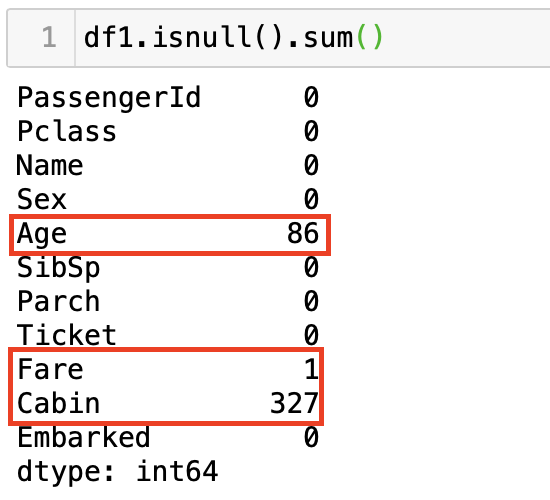Select the SibSp row label
550x500 pixels.
coord(58,268)
